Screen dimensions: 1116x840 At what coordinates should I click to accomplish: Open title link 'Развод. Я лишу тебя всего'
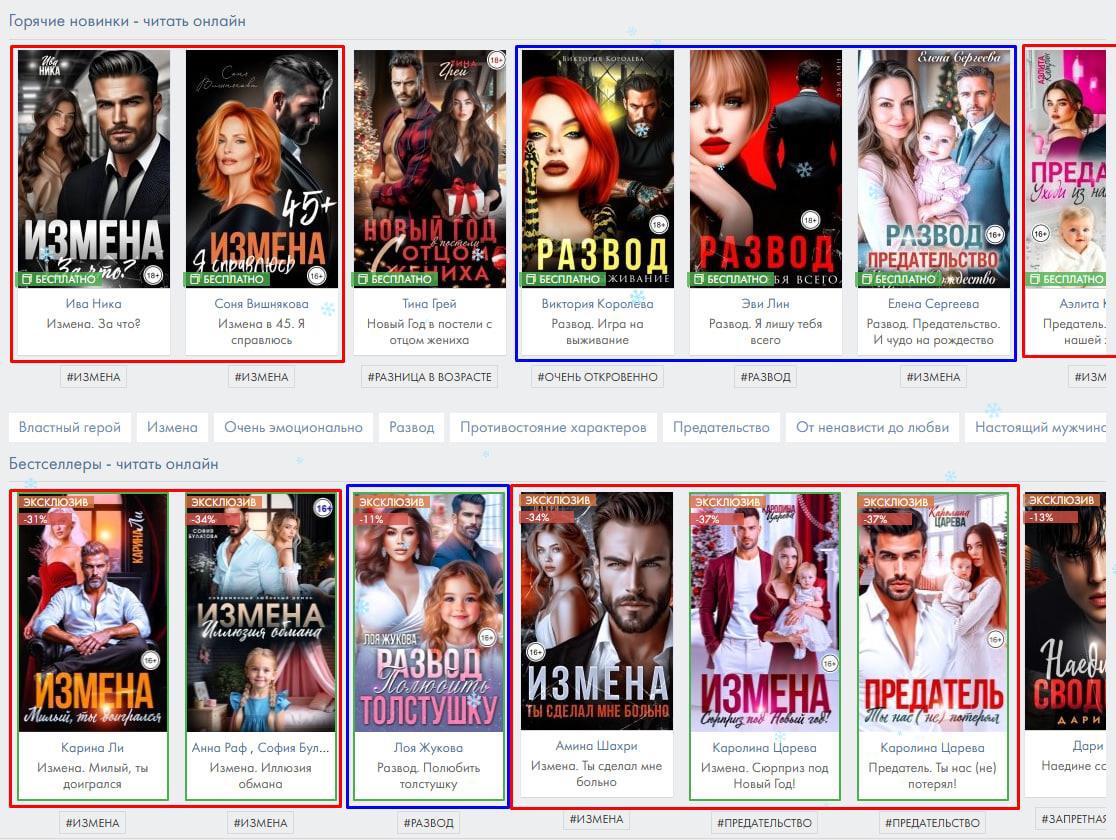tap(765, 332)
